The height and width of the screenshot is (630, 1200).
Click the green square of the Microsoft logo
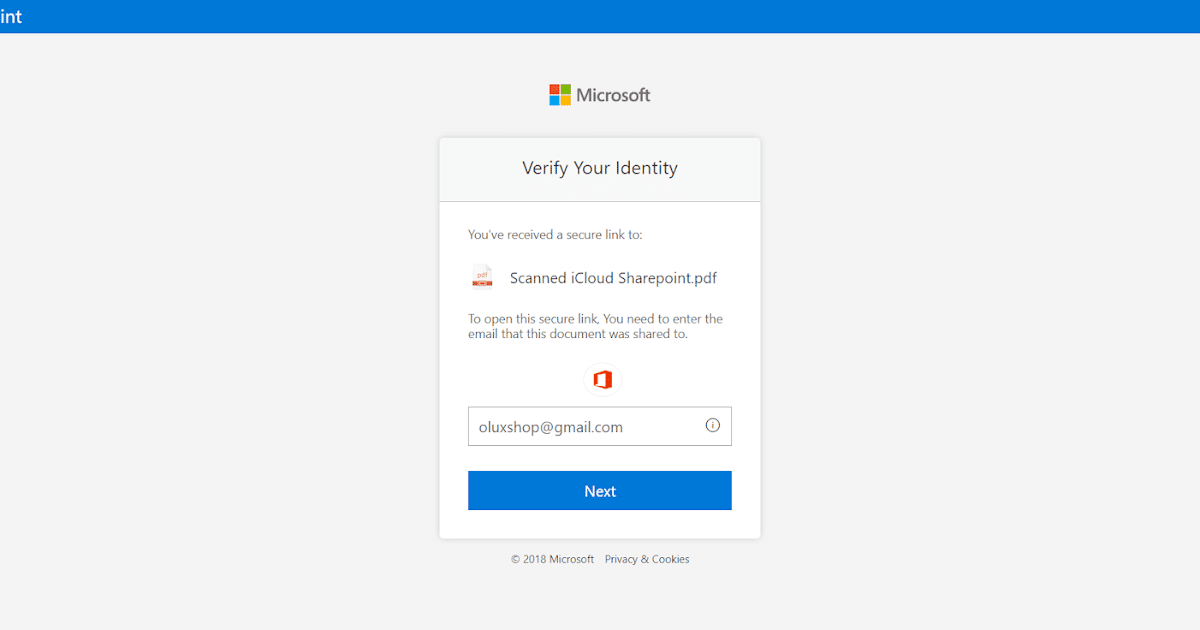coord(565,89)
